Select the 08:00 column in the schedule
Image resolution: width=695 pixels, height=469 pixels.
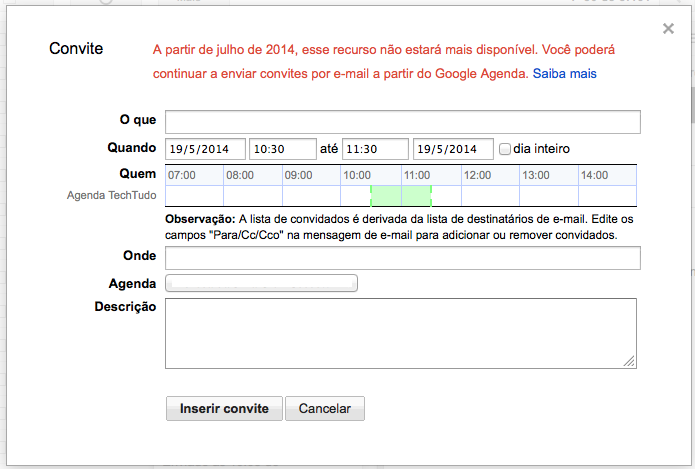pos(253,175)
